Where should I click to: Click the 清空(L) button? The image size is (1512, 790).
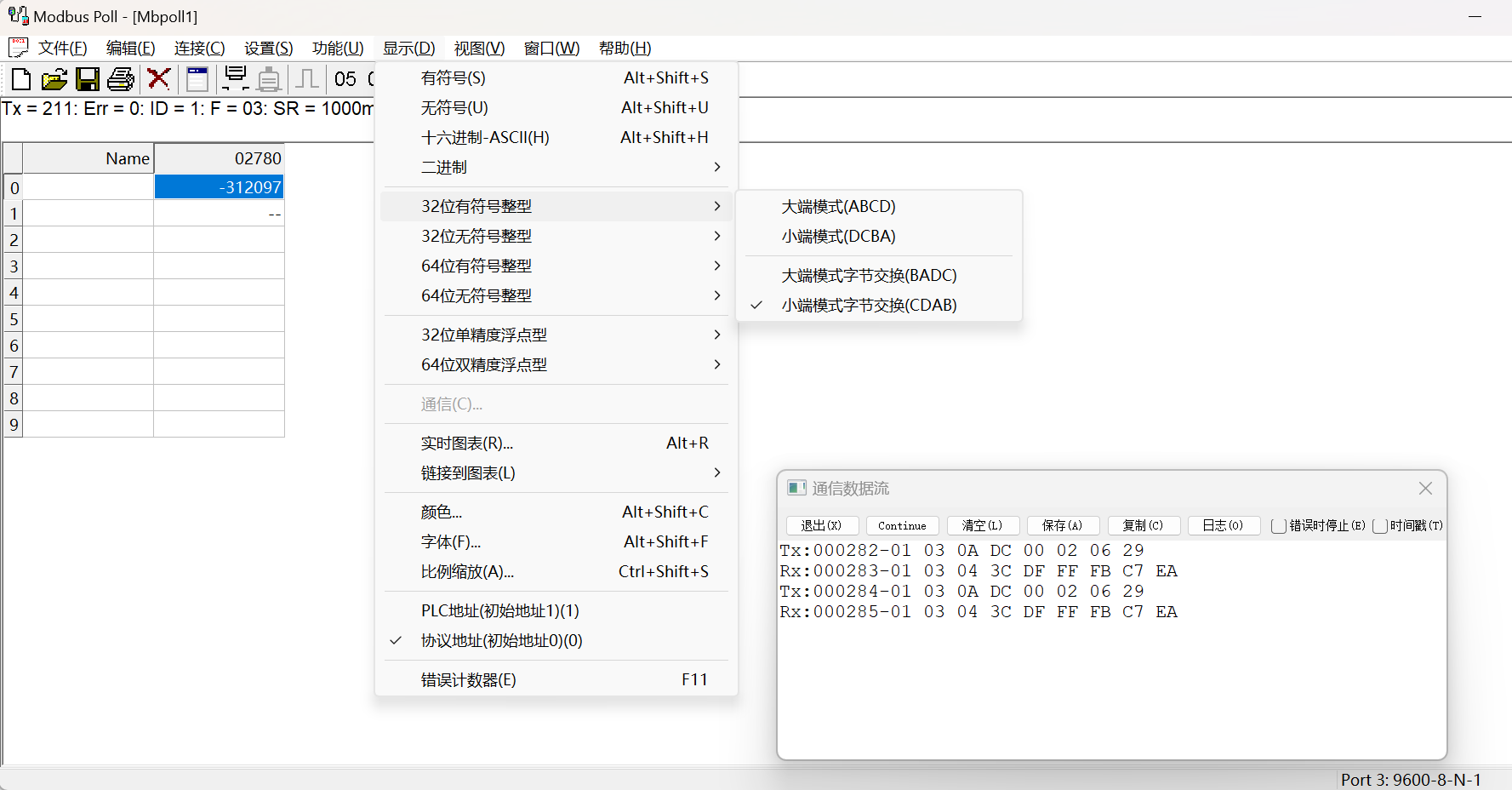point(983,526)
